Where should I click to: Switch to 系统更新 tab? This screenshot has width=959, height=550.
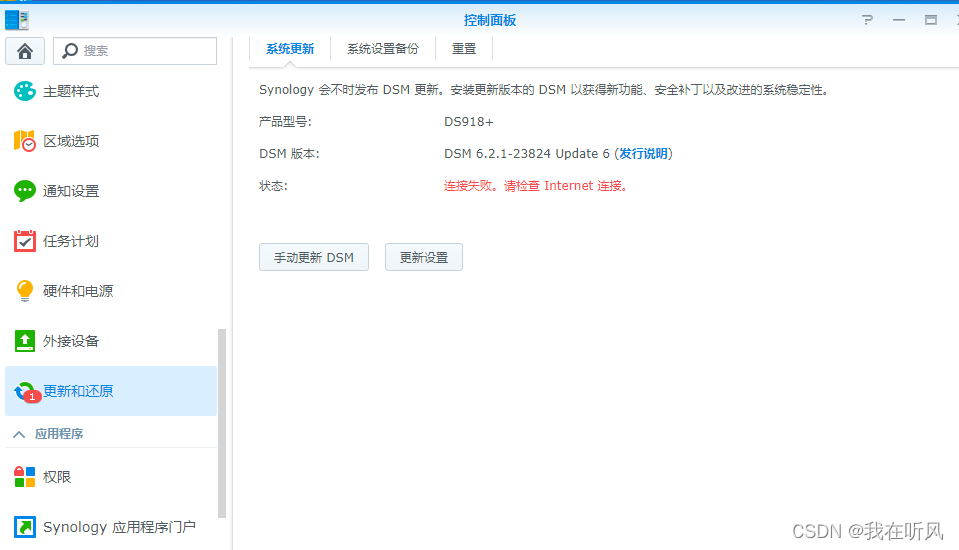coord(290,49)
